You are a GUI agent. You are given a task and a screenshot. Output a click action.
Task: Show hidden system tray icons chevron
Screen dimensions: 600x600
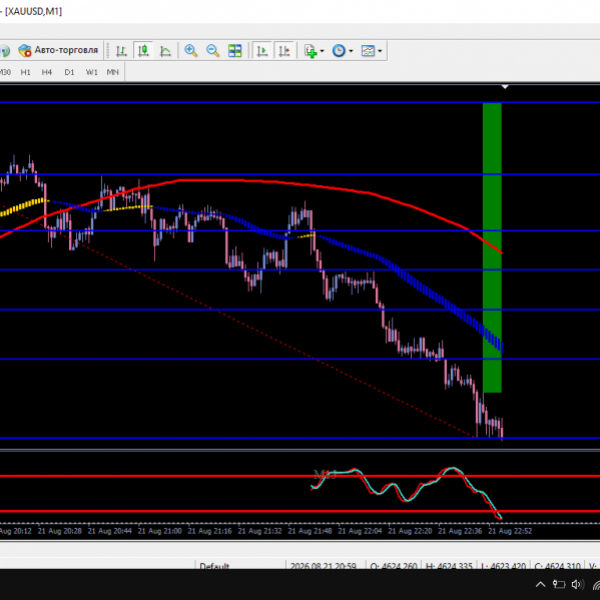pos(540,584)
